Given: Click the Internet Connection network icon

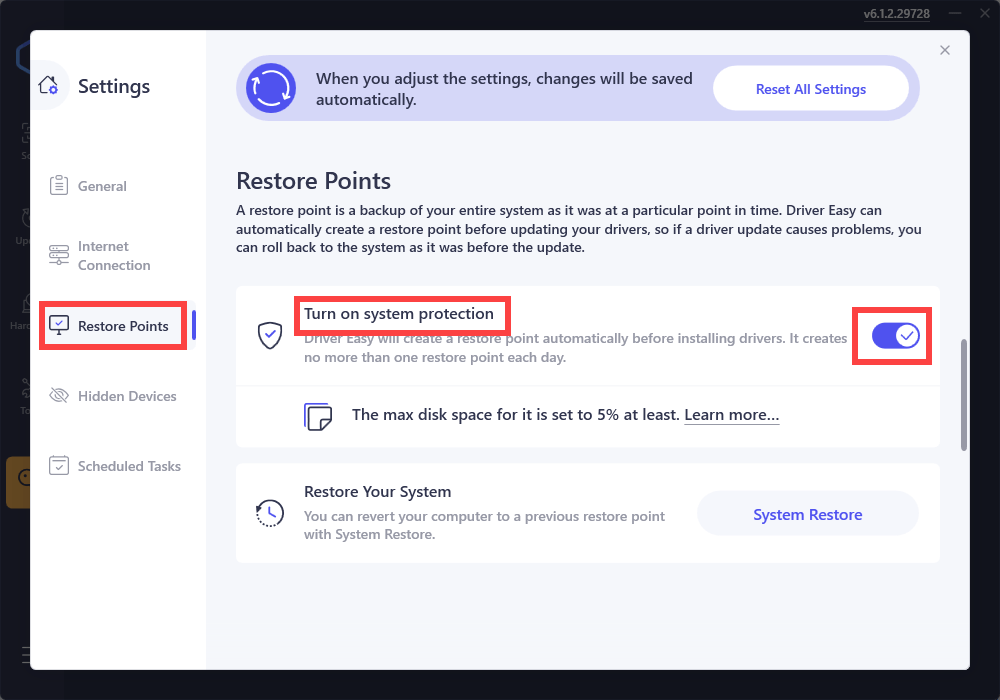Looking at the screenshot, I should tap(59, 256).
